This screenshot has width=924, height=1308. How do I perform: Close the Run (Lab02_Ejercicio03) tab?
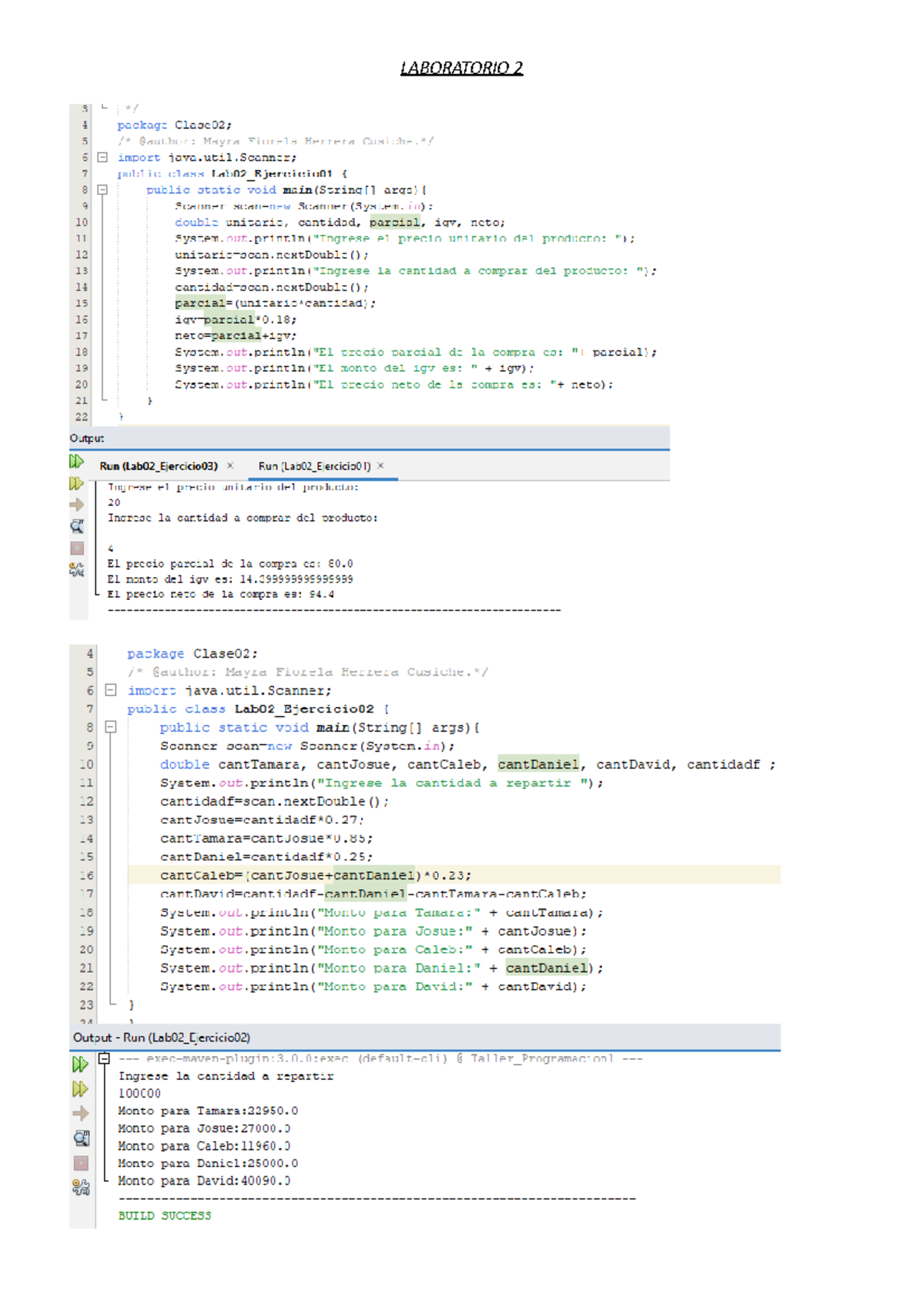coord(230,466)
